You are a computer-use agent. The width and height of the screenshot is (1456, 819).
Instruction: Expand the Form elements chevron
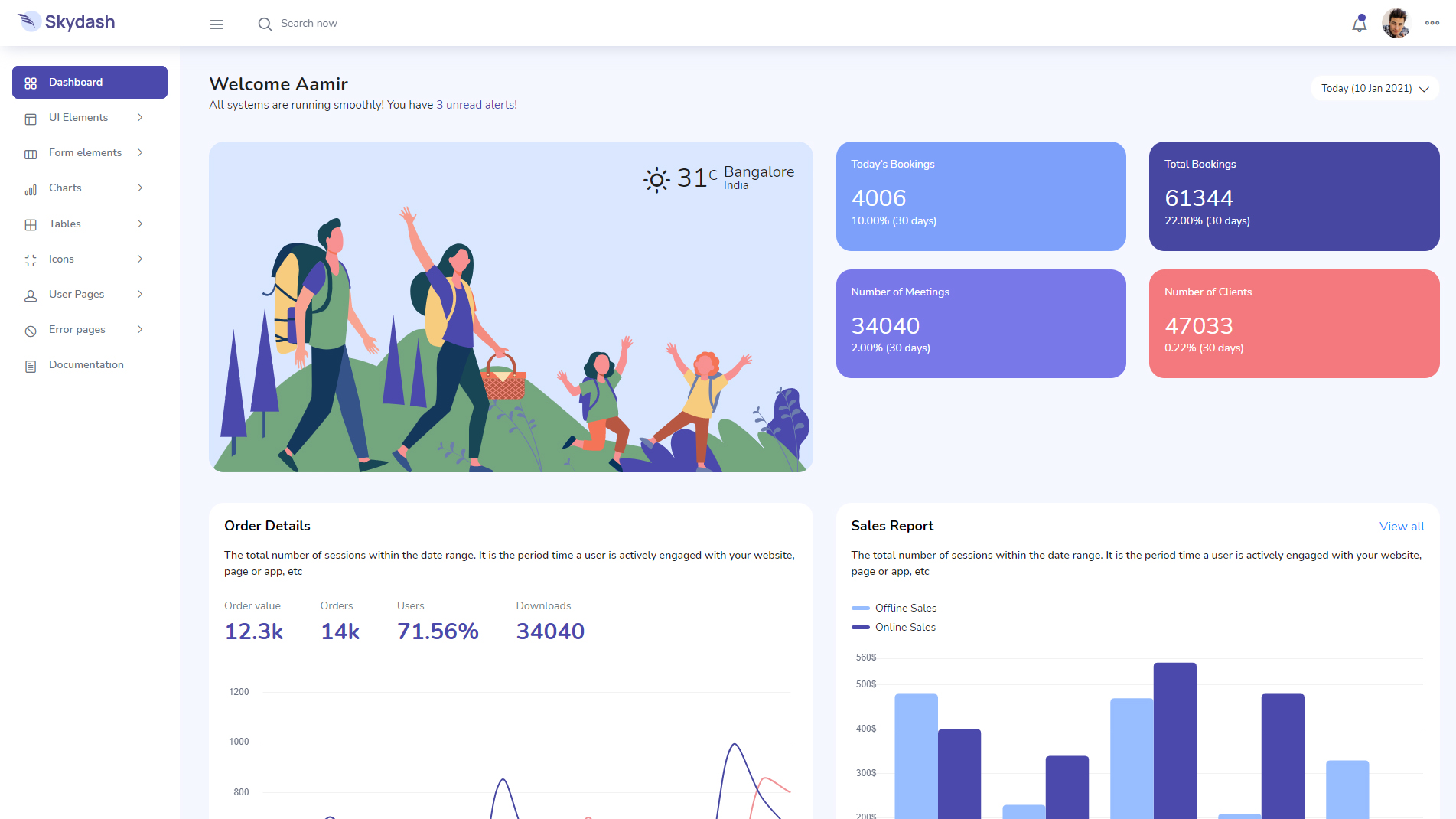(x=140, y=152)
